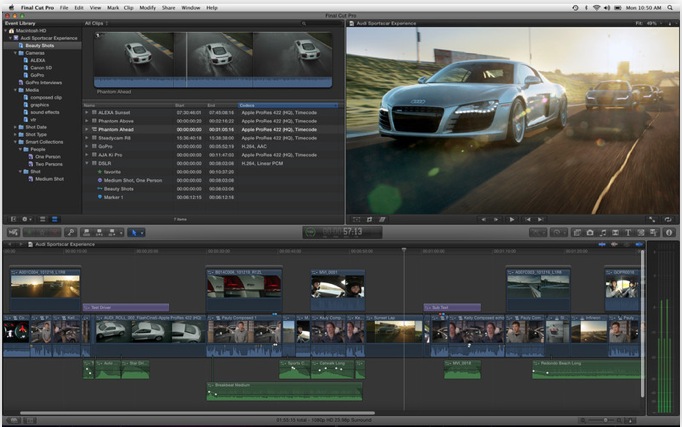The height and width of the screenshot is (427, 682).
Task: Open the Clip menu
Action: click(129, 7)
